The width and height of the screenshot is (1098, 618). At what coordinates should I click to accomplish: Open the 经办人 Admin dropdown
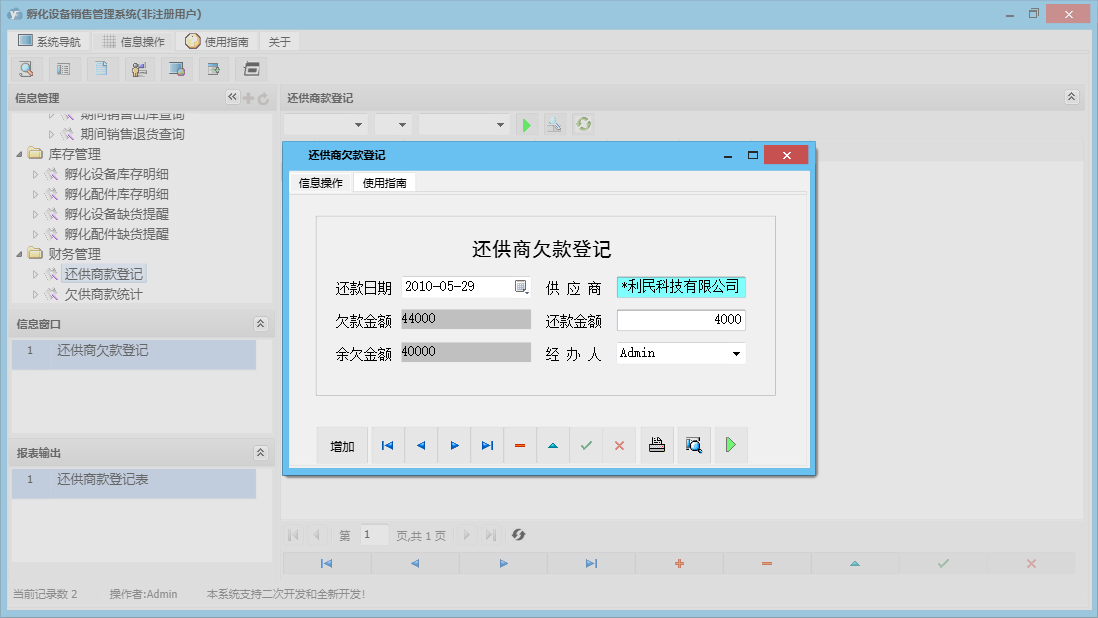(x=735, y=353)
